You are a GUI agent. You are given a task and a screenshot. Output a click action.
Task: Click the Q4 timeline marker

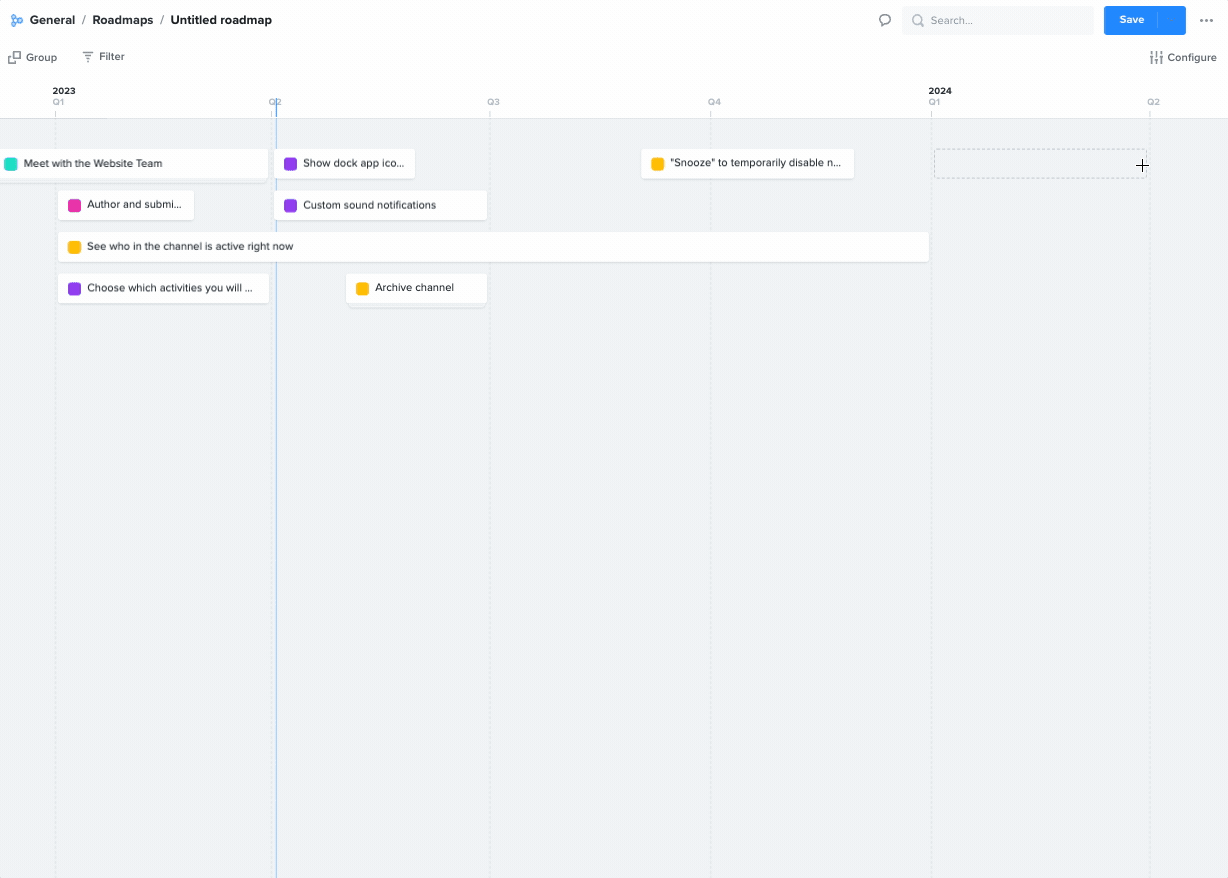click(x=714, y=102)
